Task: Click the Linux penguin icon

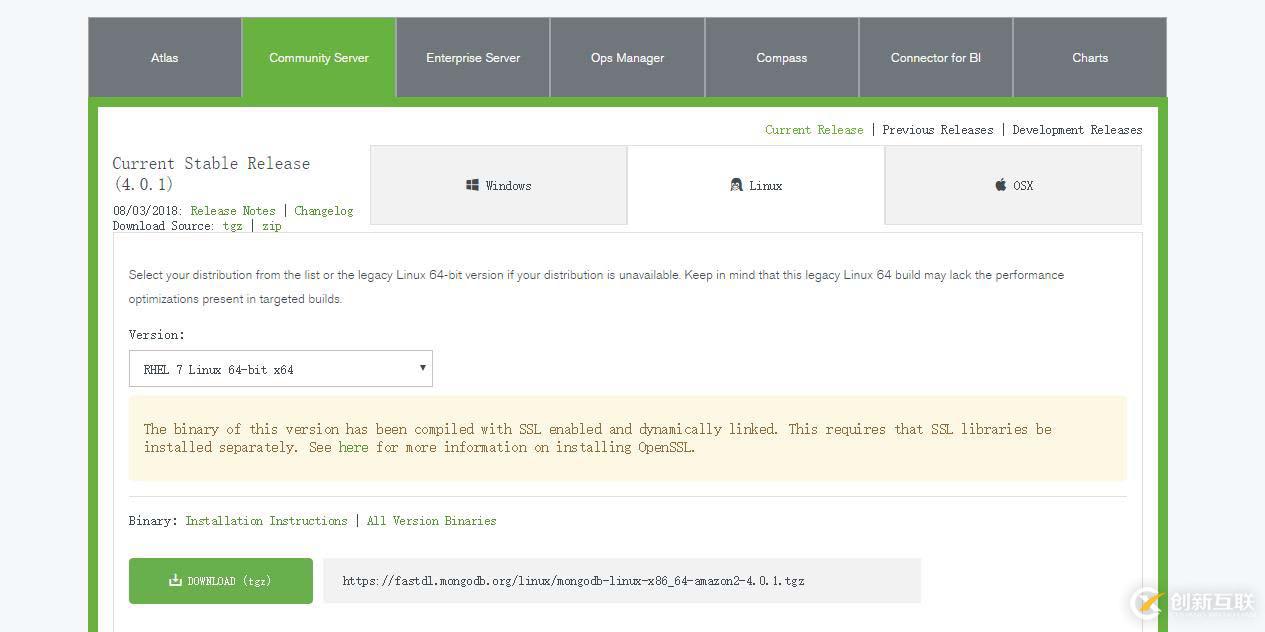Action: tap(736, 185)
